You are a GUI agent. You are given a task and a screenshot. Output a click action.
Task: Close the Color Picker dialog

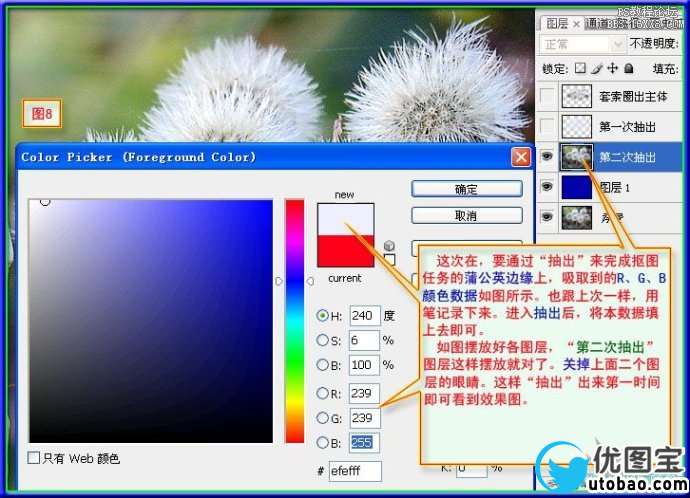click(x=521, y=157)
